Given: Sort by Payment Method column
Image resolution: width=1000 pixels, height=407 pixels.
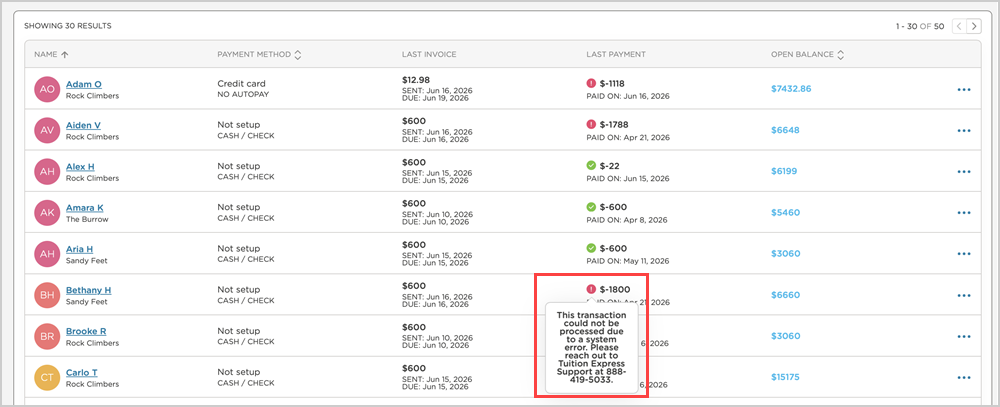Looking at the screenshot, I should (298, 55).
